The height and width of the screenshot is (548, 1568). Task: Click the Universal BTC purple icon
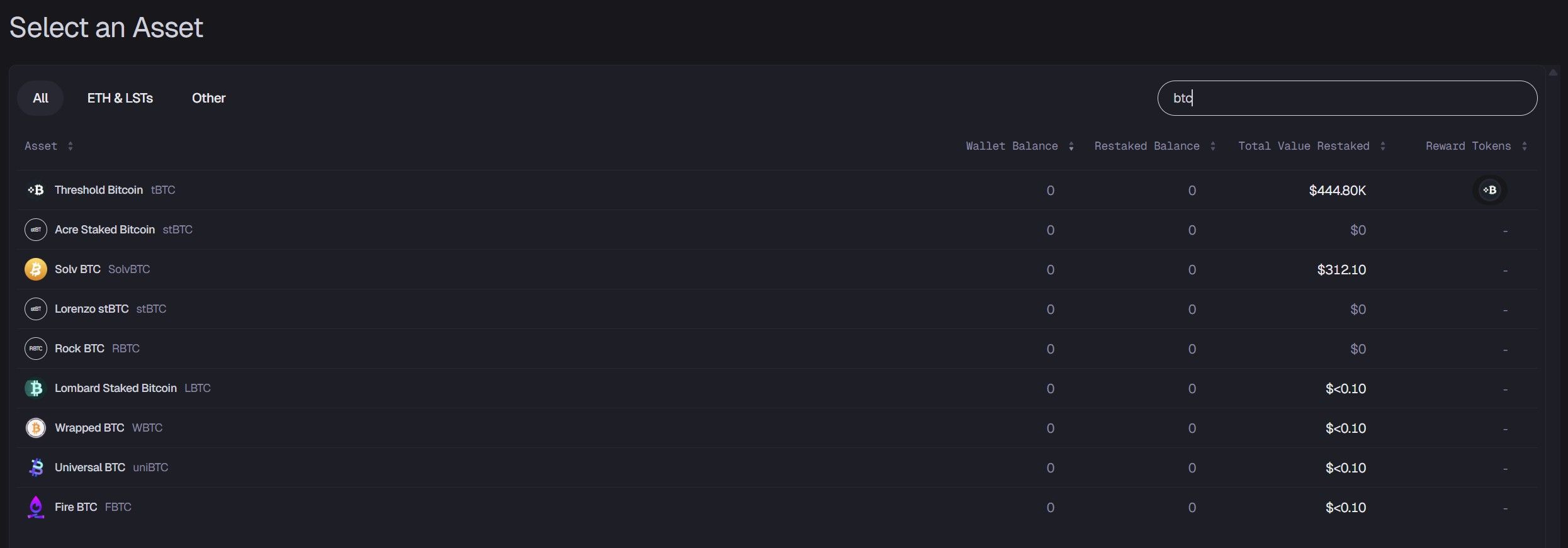pyautogui.click(x=36, y=467)
